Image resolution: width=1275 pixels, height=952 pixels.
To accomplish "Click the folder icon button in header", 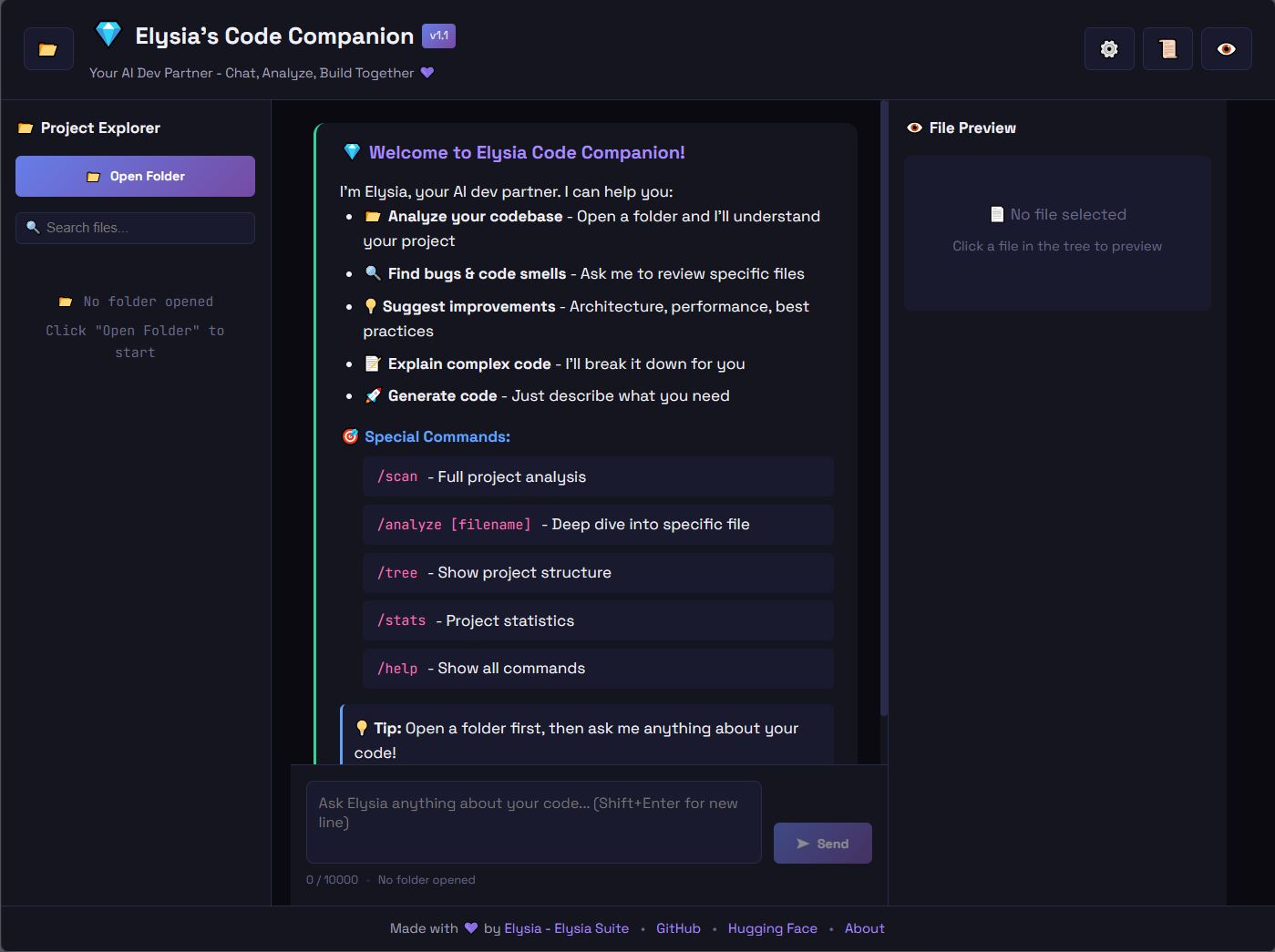I will 48,49.
